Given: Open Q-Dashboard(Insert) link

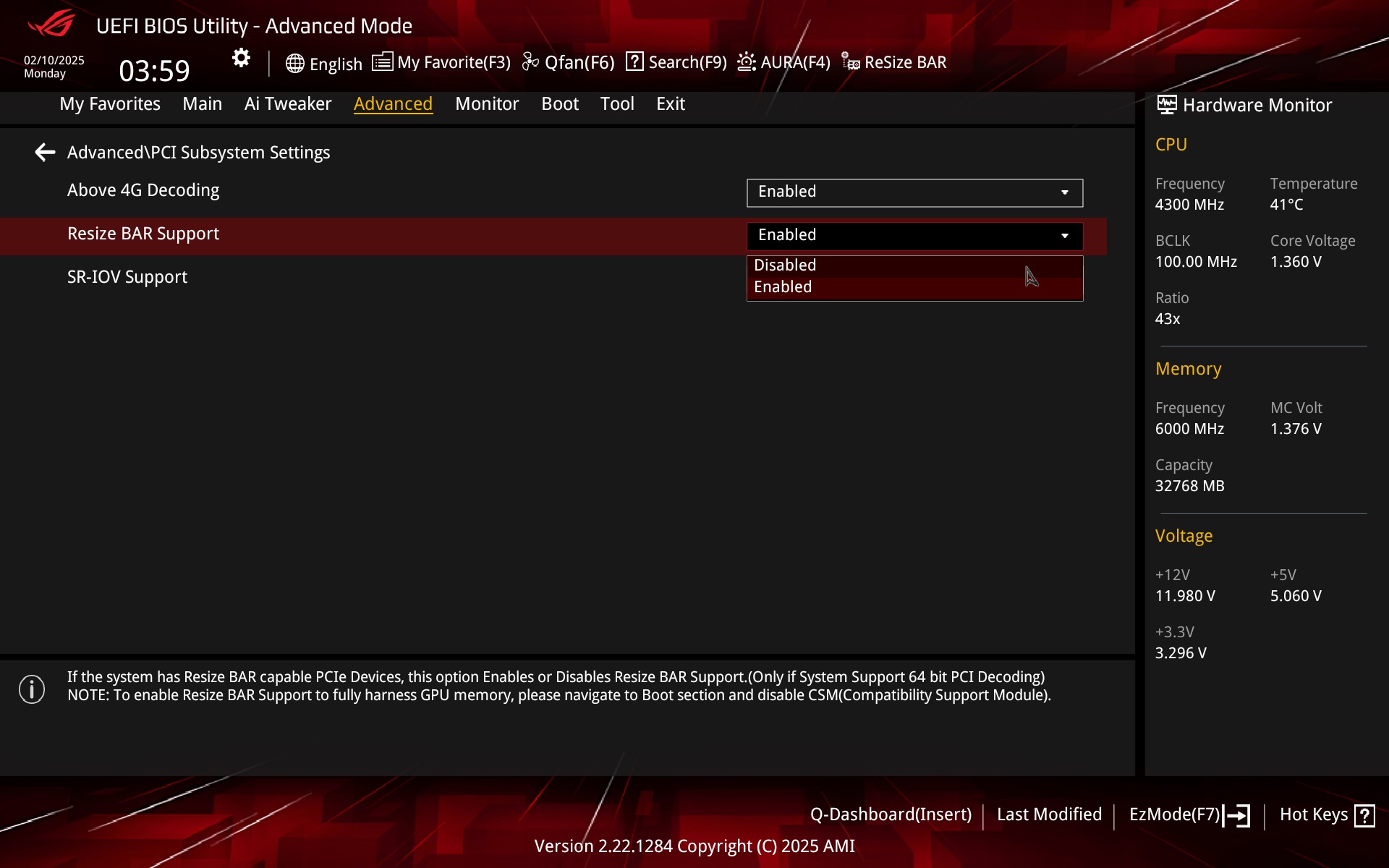Looking at the screenshot, I should (x=890, y=814).
